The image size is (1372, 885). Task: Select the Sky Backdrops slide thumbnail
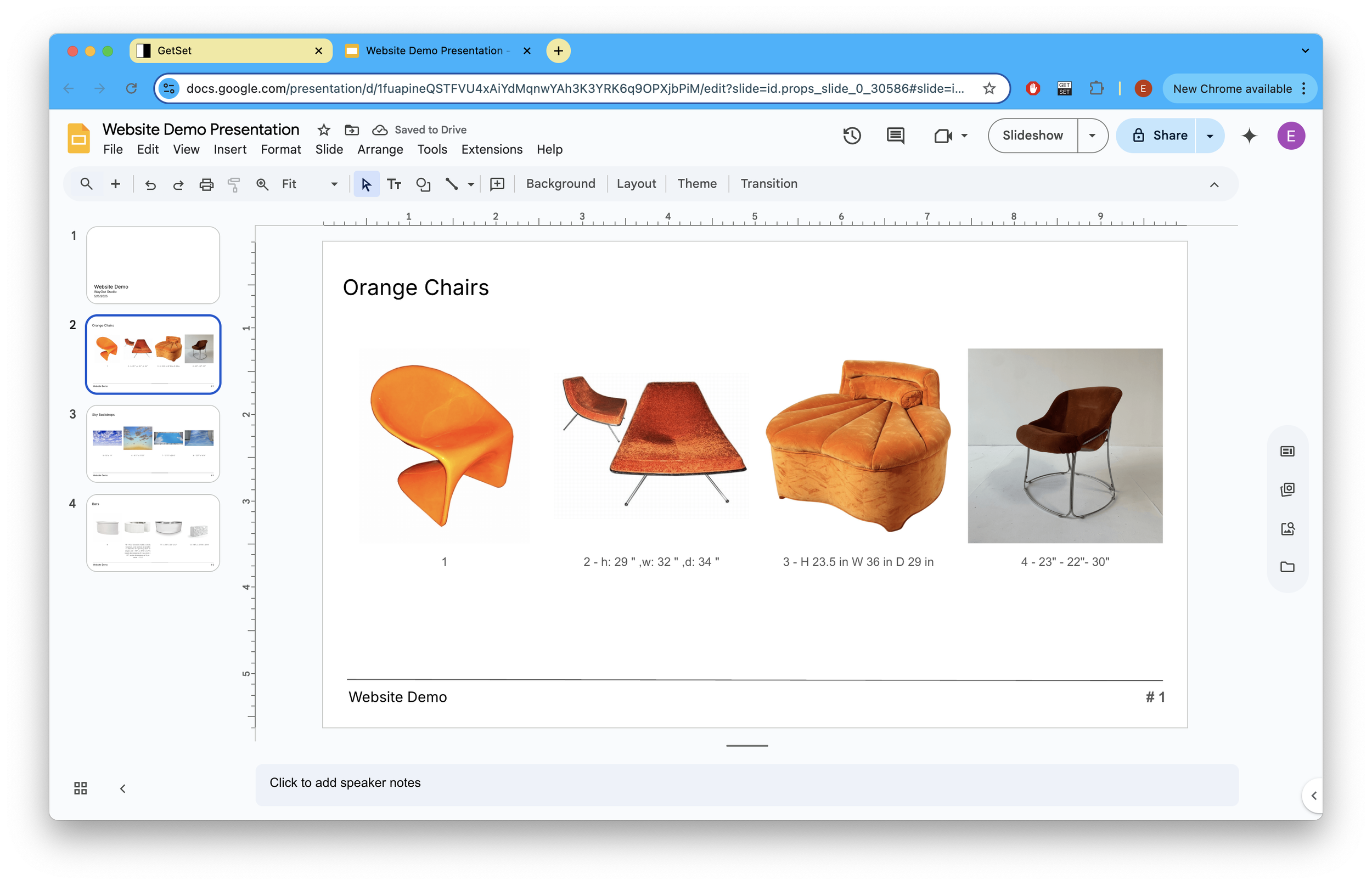153,444
